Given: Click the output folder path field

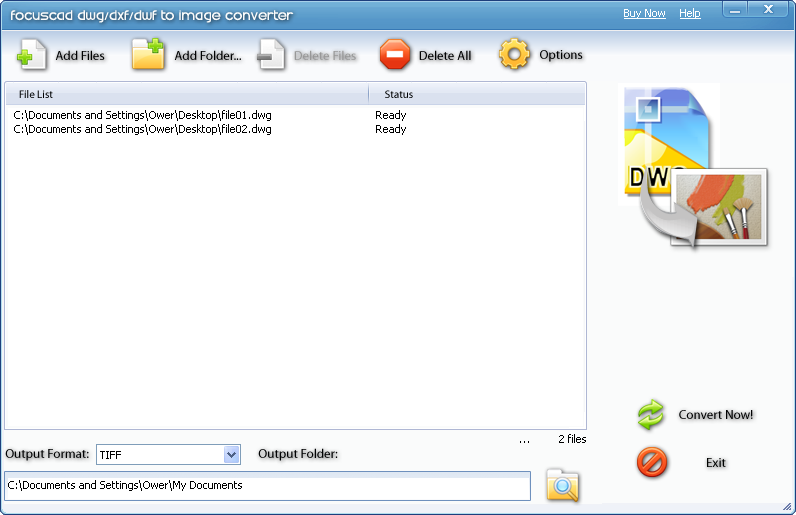Looking at the screenshot, I should (x=268, y=486).
